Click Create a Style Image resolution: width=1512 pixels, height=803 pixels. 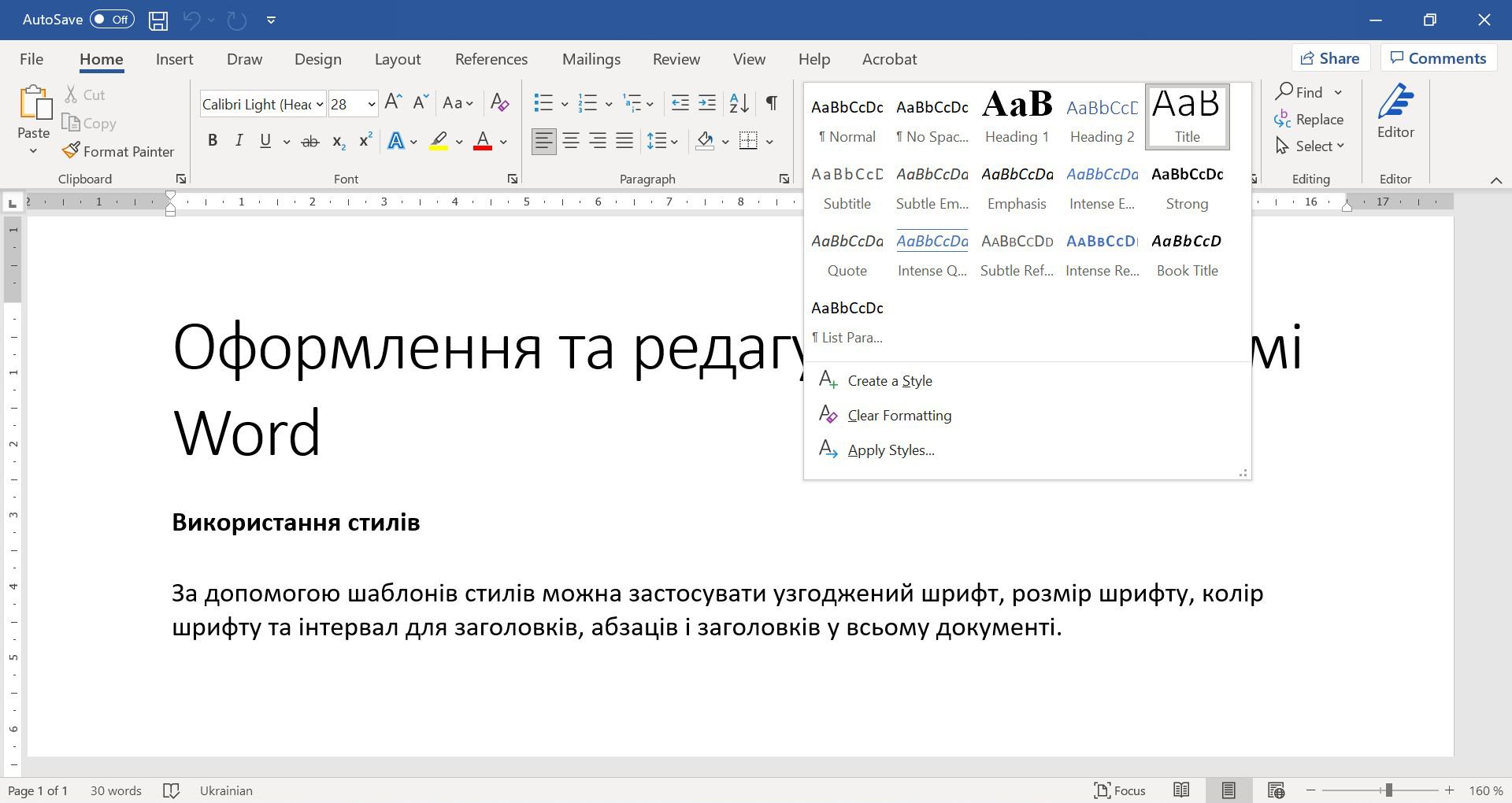tap(888, 380)
